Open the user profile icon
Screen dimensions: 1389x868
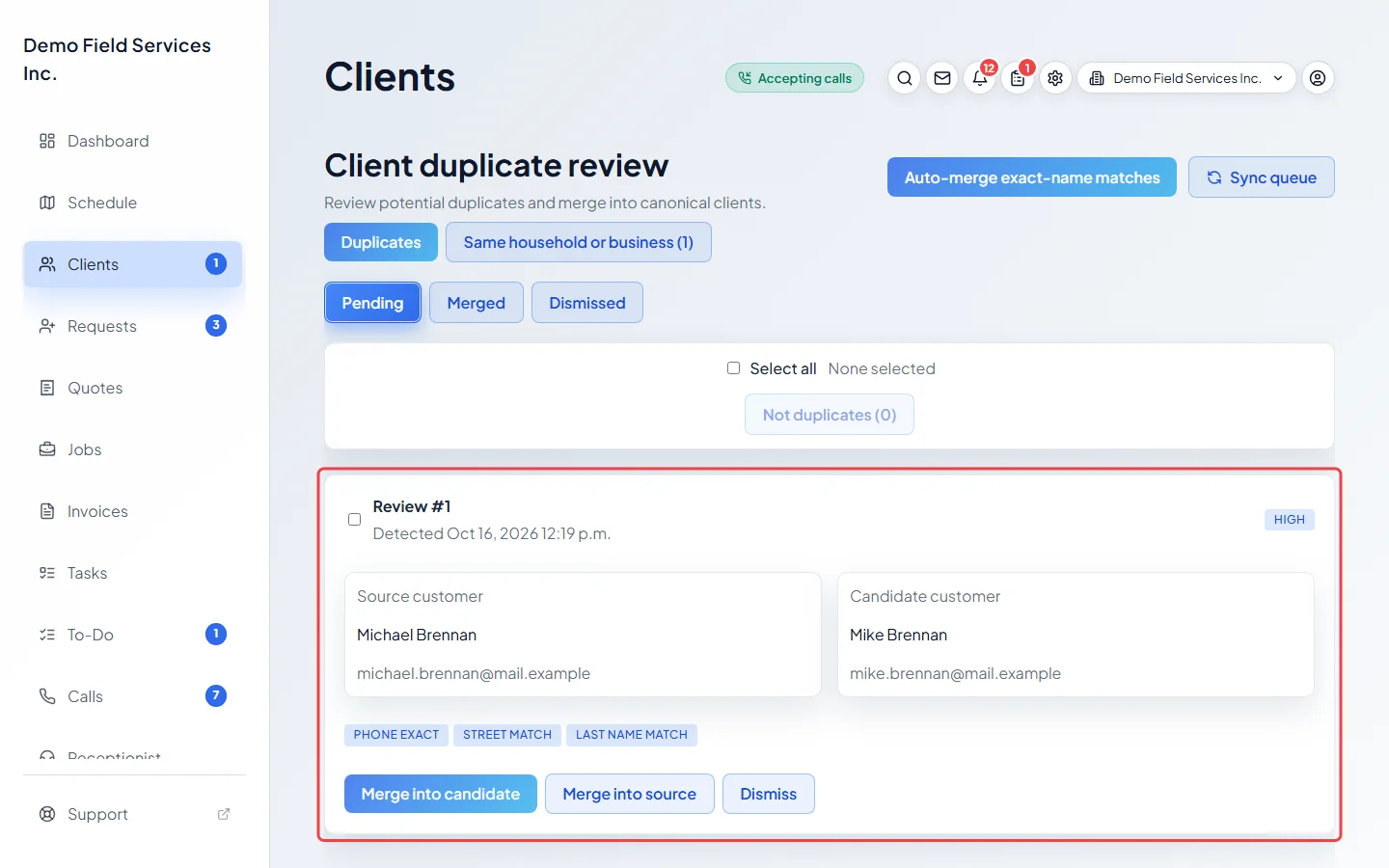[x=1318, y=78]
